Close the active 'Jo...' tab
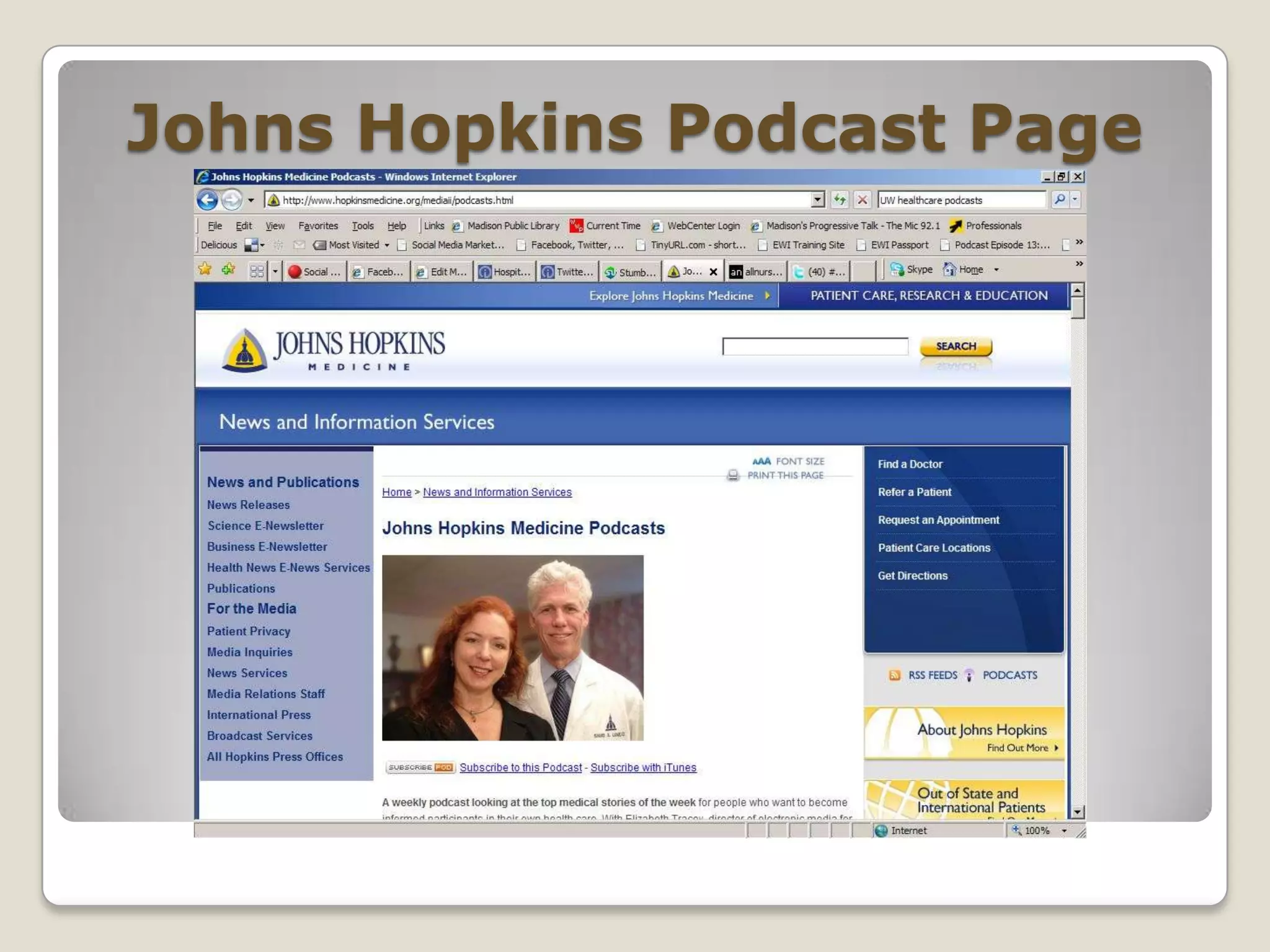The height and width of the screenshot is (952, 1270). pyautogui.click(x=713, y=271)
